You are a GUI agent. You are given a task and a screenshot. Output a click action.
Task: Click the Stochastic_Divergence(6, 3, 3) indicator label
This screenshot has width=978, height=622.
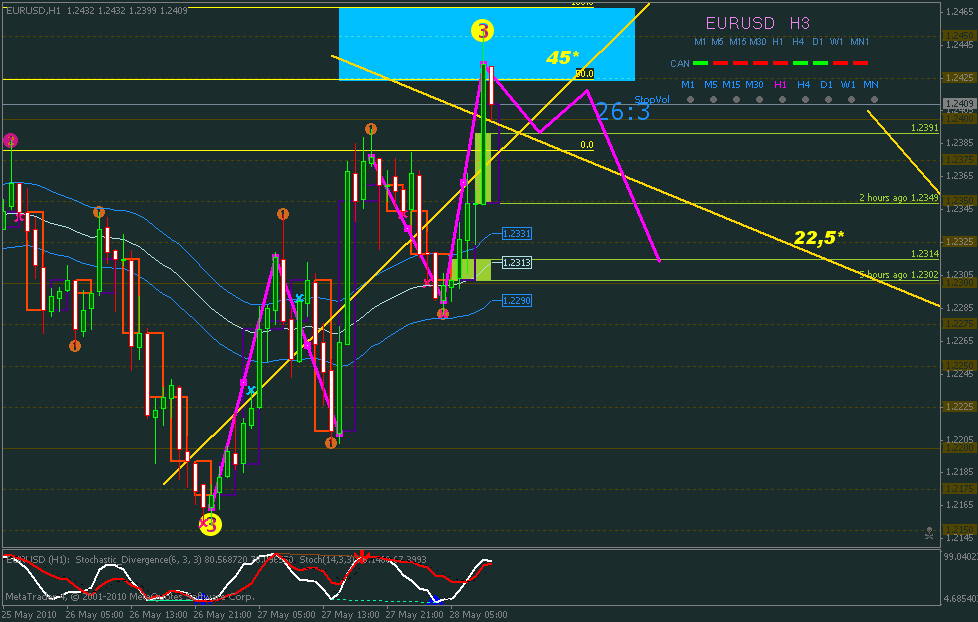point(138,560)
